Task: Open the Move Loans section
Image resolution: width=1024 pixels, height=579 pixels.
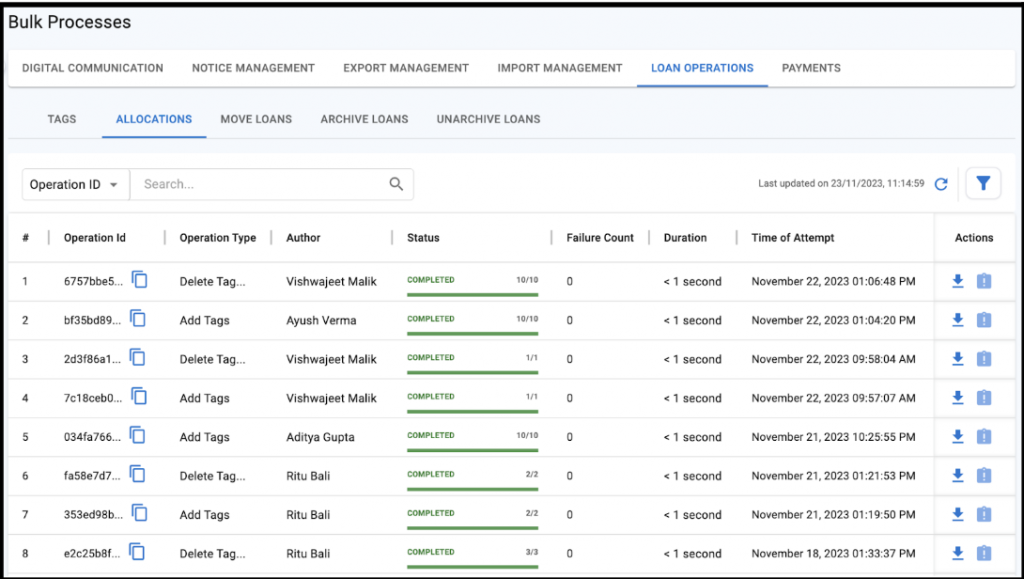Action: (x=256, y=119)
